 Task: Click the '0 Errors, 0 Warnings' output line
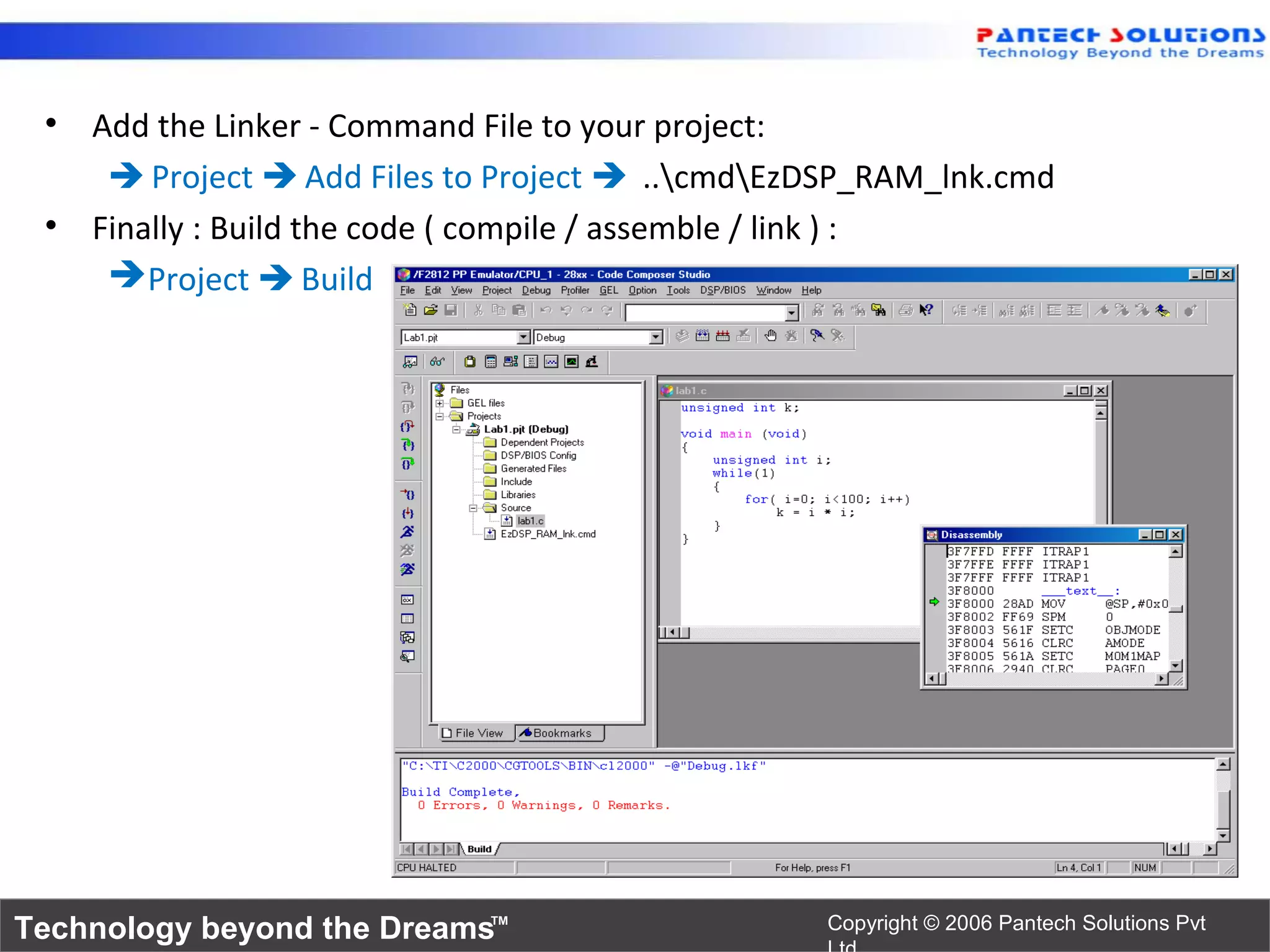click(544, 805)
